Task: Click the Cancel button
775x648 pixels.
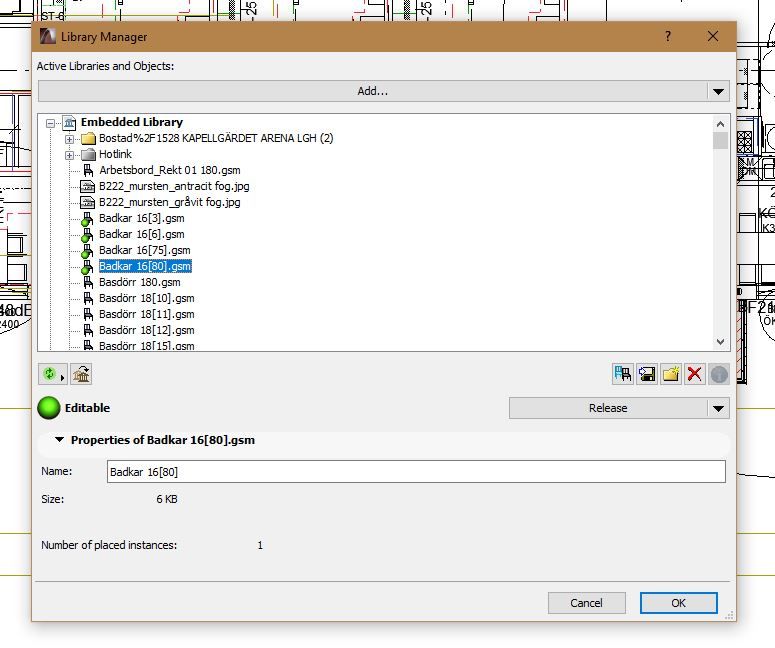Action: pos(587,603)
